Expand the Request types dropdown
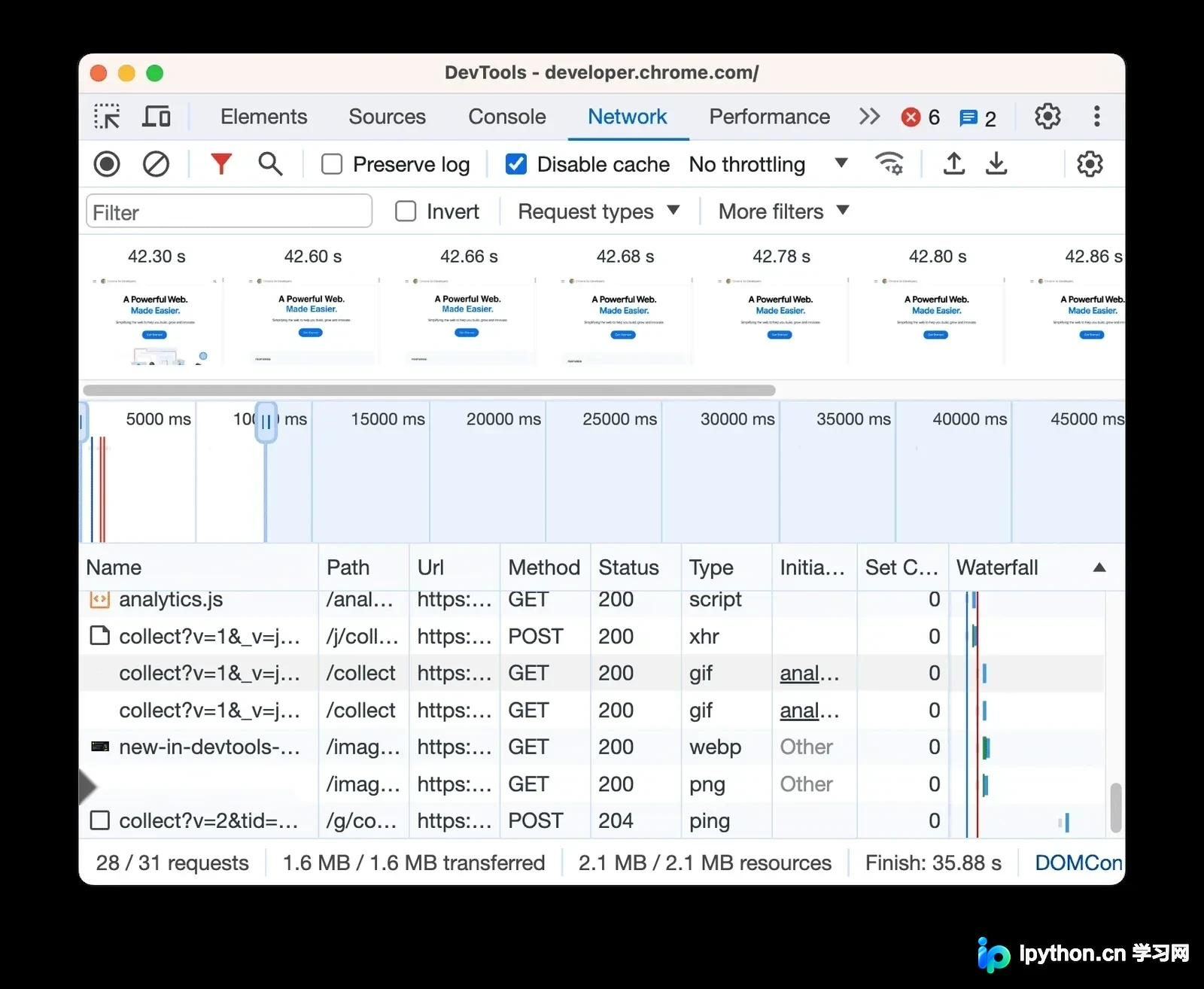Screen dimensions: 1204x989 [x=599, y=211]
